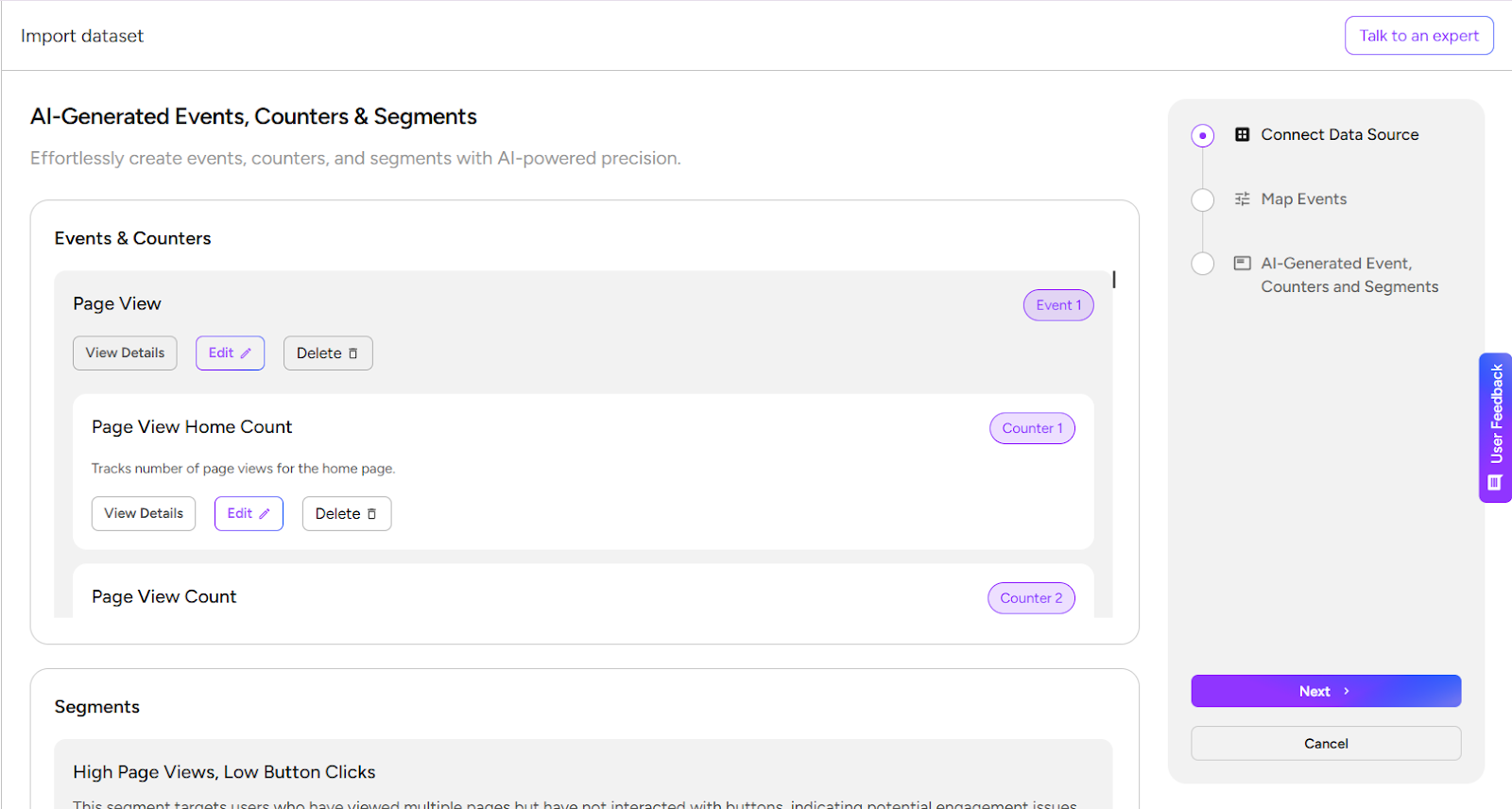Click pencil icon for Page View Home Count
Screen dimensions: 1512x809
[265, 514]
